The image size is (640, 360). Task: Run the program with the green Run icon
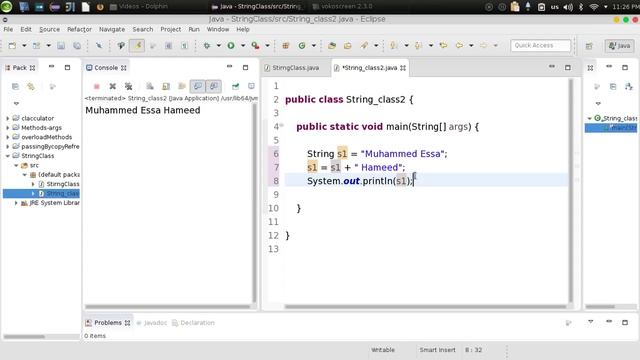(x=231, y=46)
